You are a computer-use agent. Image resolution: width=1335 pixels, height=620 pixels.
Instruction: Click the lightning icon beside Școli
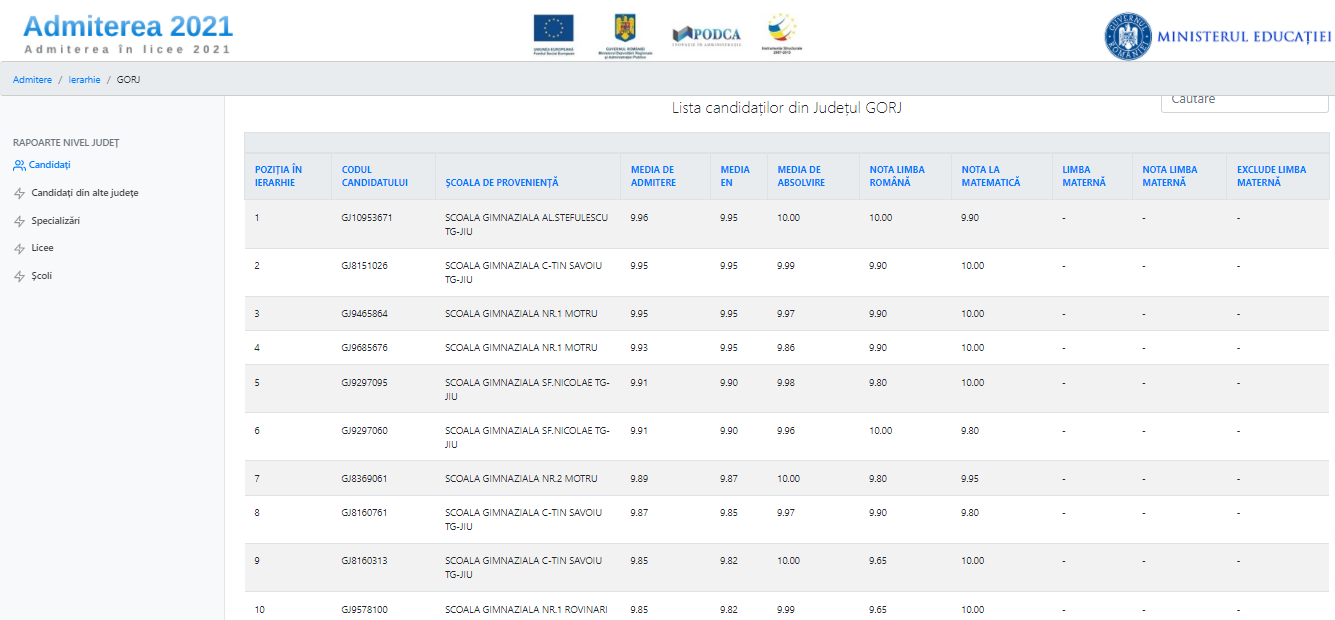click(x=19, y=276)
